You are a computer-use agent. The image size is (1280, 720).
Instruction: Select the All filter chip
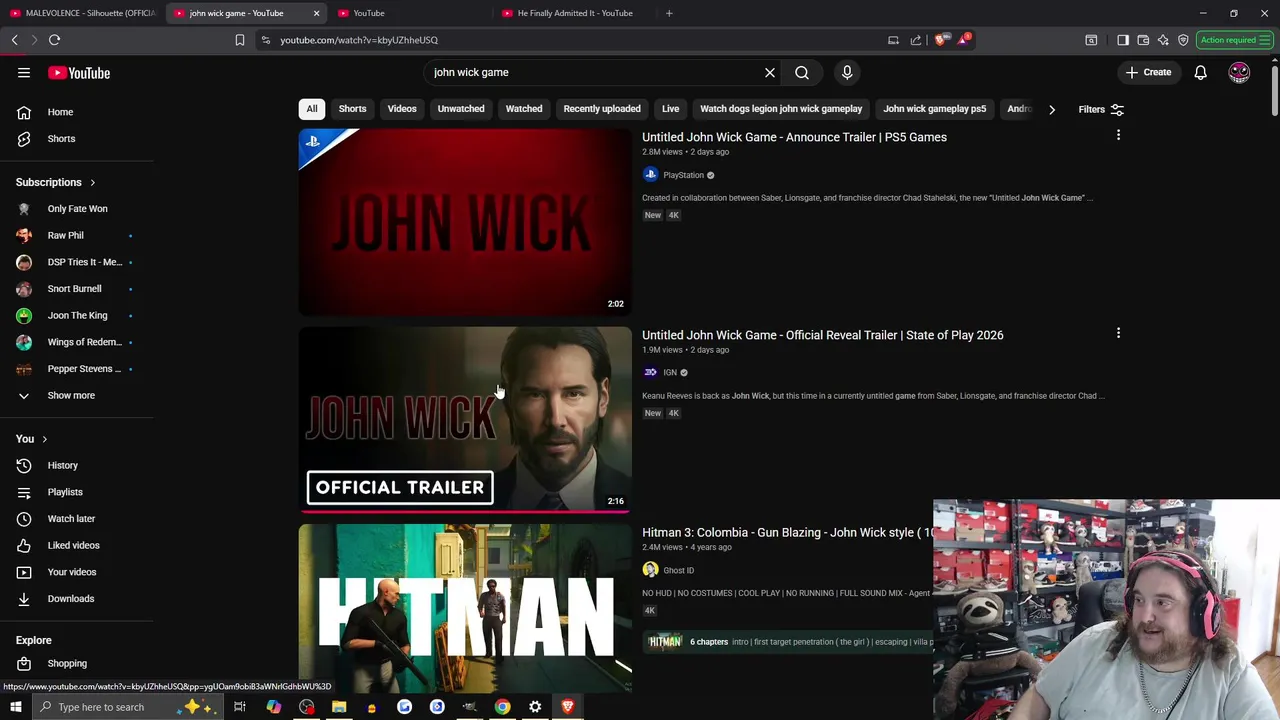(312, 109)
